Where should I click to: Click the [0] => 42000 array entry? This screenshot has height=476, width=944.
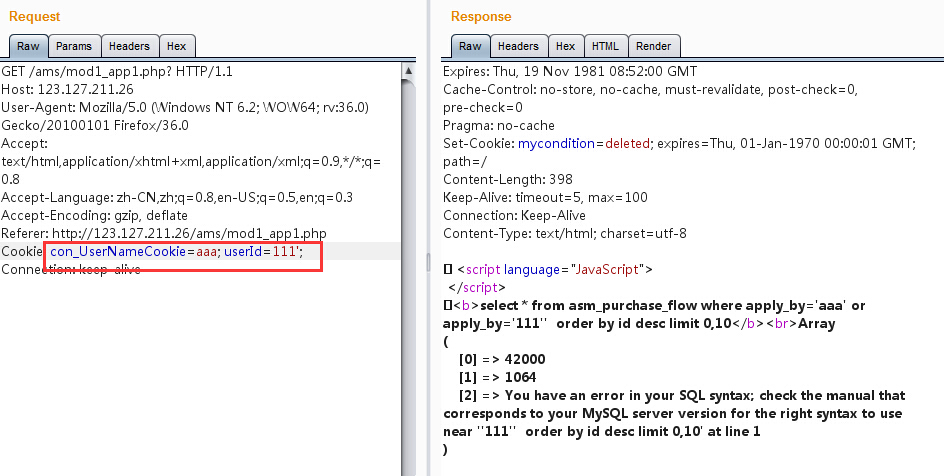502,360
